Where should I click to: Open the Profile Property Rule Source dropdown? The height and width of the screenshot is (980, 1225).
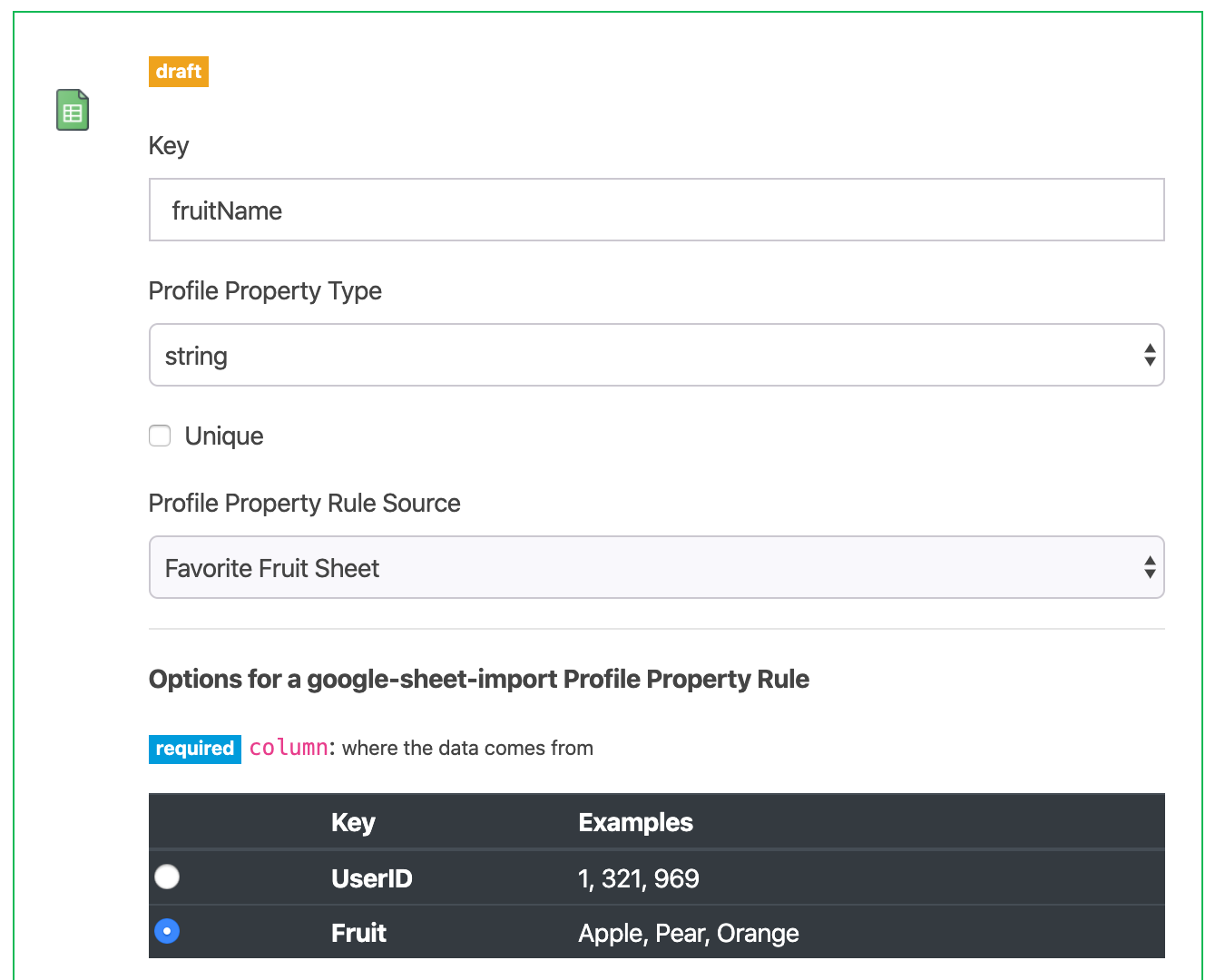click(656, 567)
